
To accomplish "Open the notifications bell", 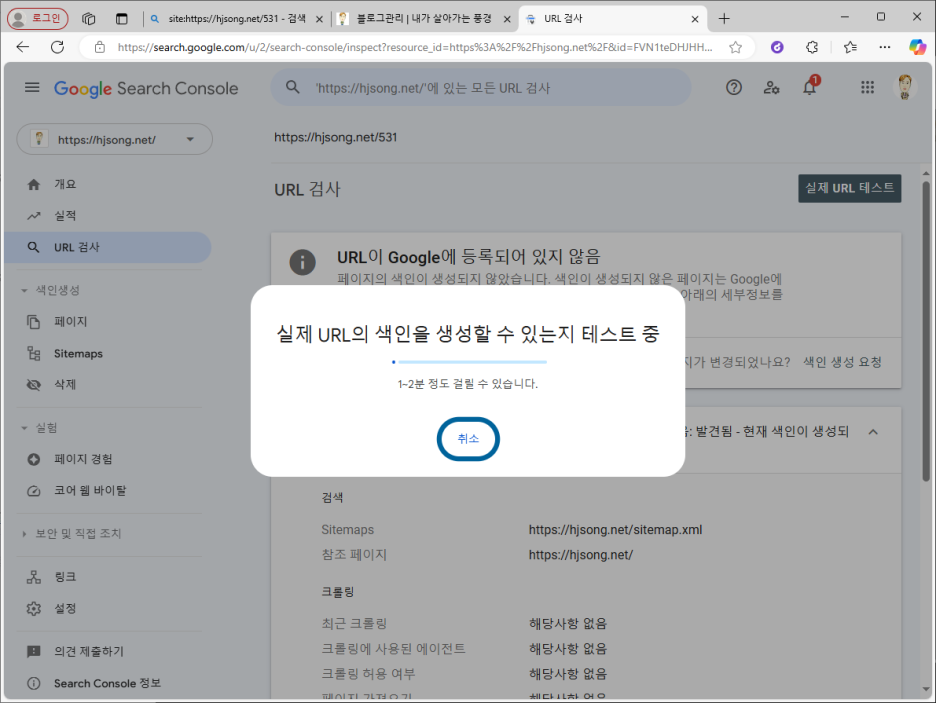I will (809, 87).
